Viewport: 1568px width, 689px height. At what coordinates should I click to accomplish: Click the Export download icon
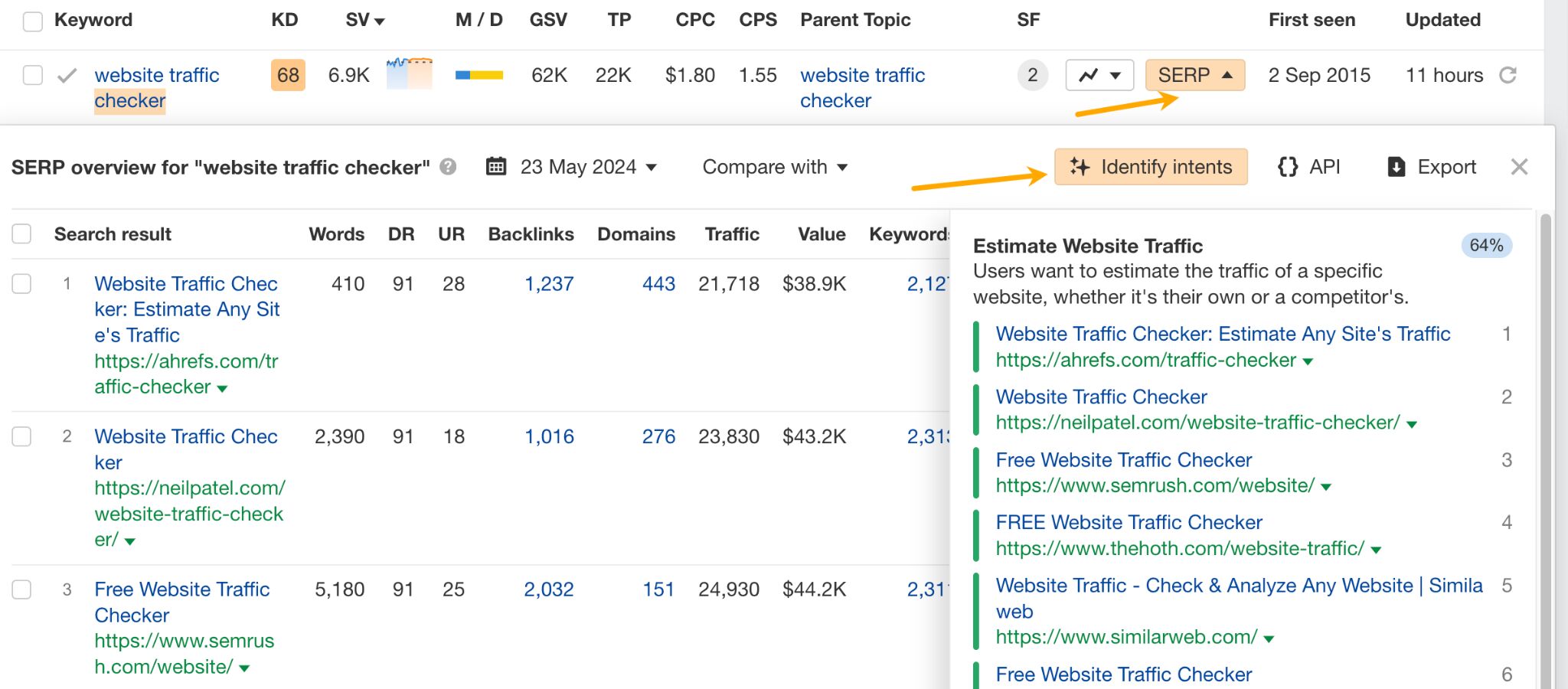click(1396, 166)
